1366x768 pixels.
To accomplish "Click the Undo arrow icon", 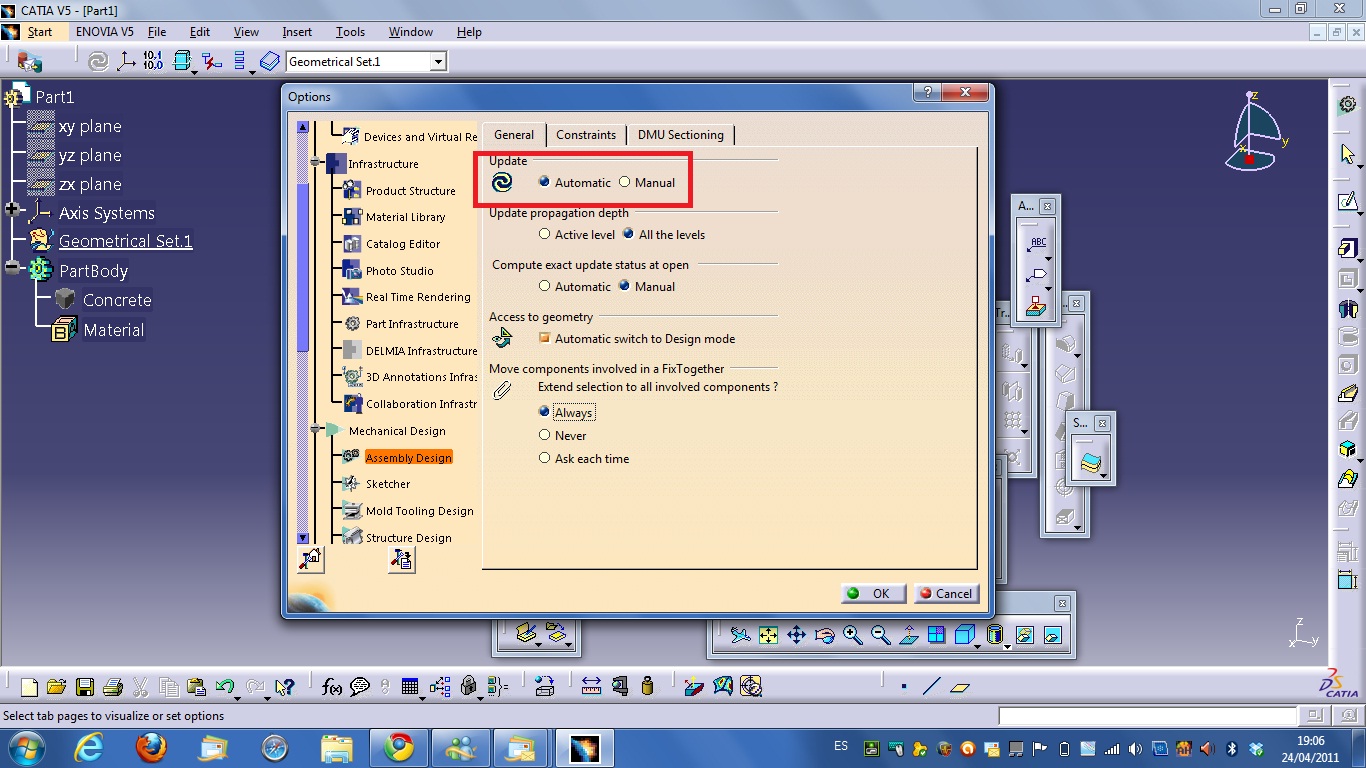I will click(x=224, y=686).
